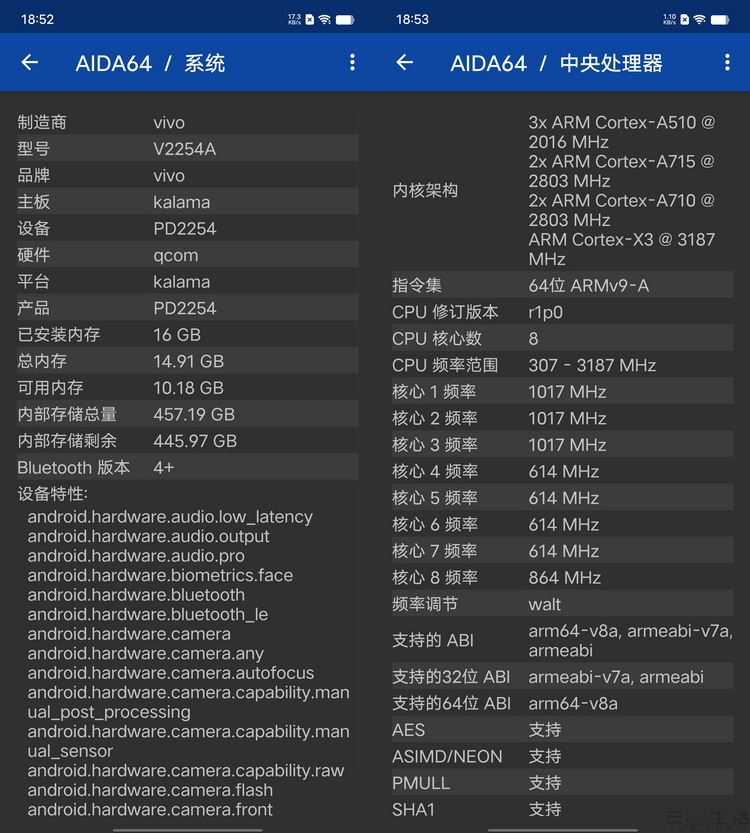This screenshot has width=750, height=833.
Task: Select the 品牌 vivo row
Action: [188, 175]
